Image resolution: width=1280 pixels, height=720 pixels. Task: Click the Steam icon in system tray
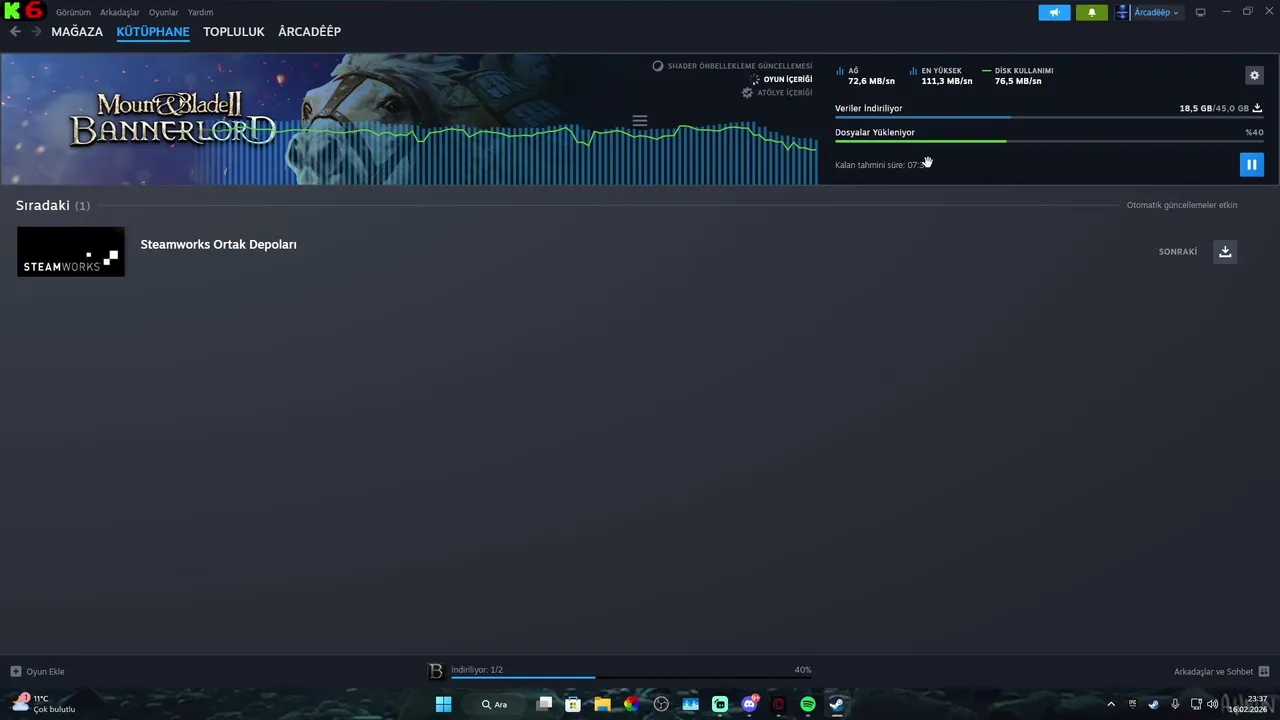click(1153, 704)
